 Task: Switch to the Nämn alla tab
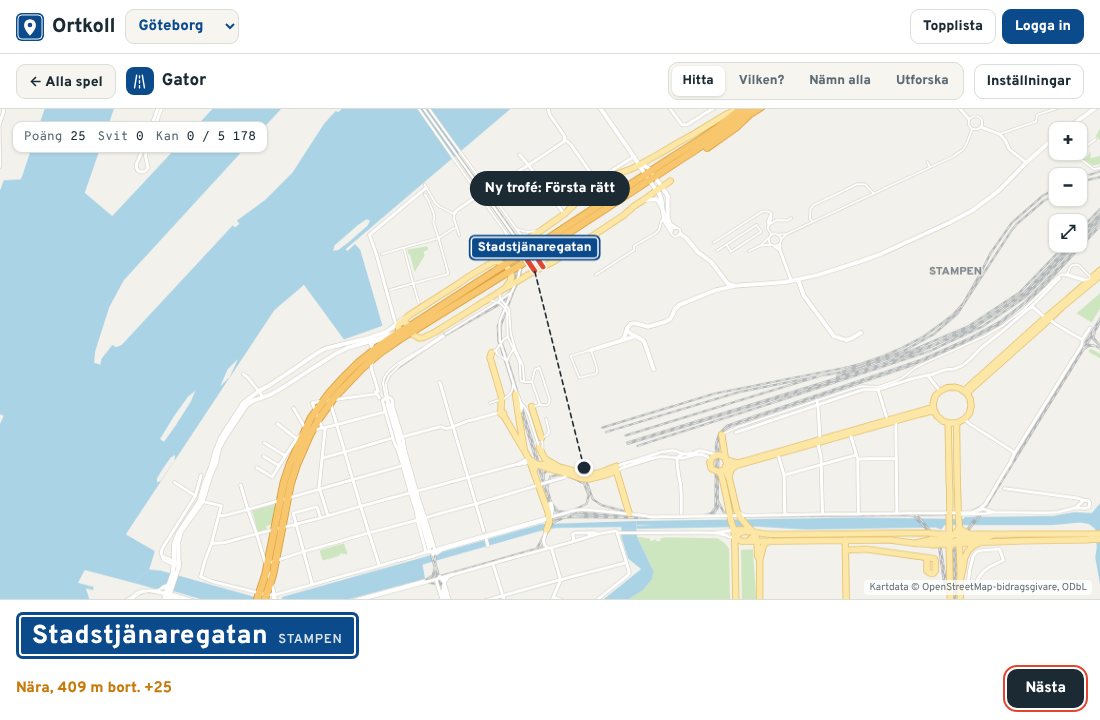(840, 80)
